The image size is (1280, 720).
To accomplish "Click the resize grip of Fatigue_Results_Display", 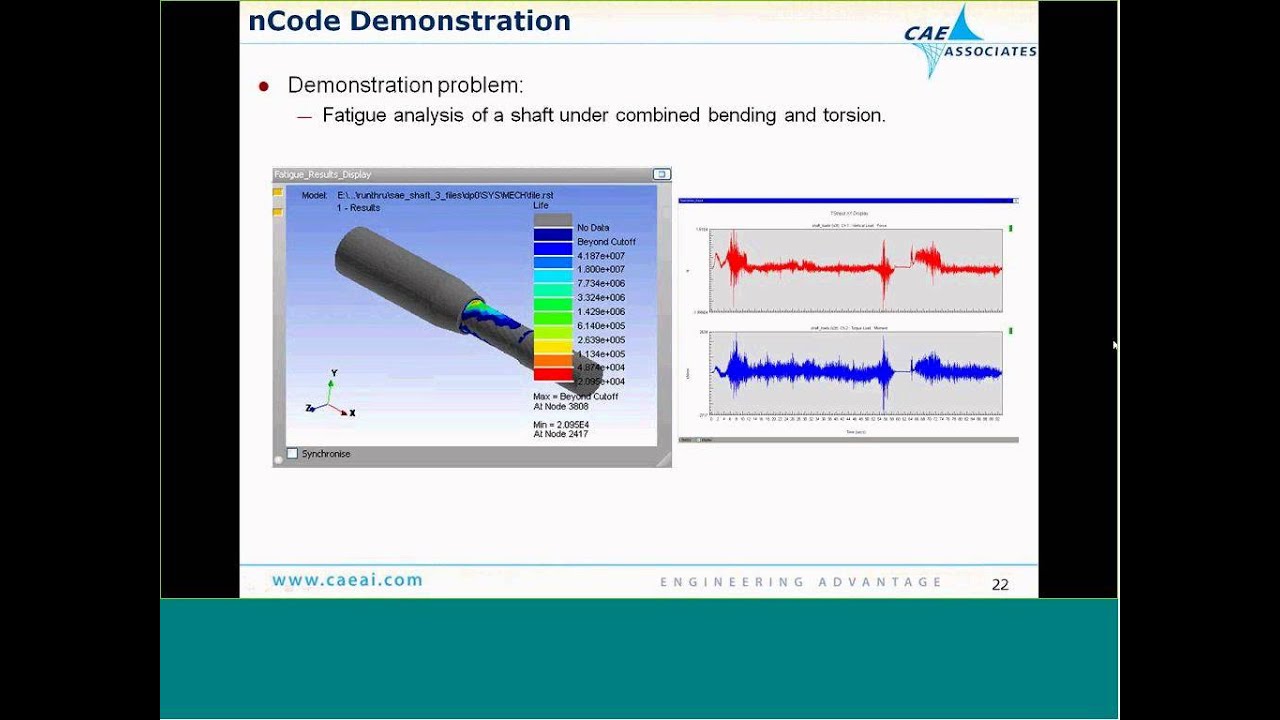I will click(662, 458).
